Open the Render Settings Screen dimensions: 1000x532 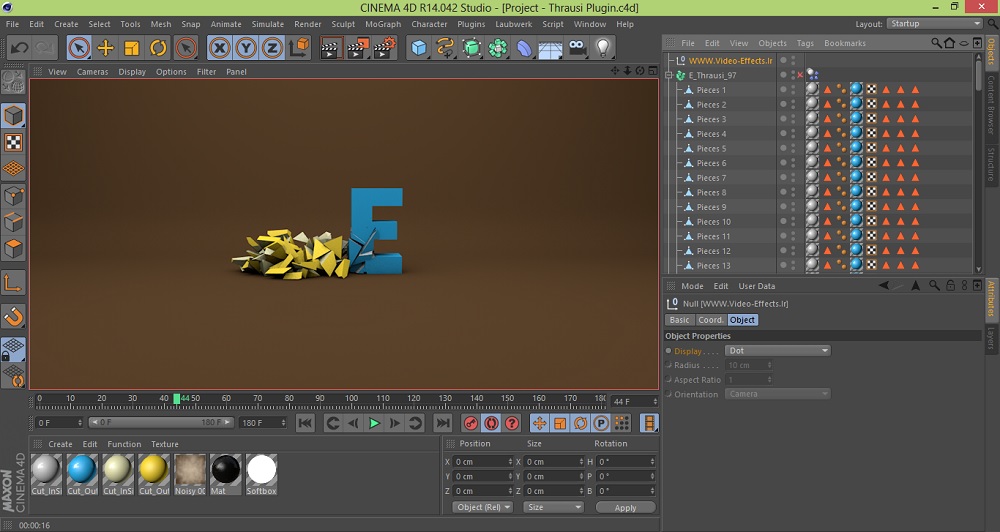click(385, 48)
